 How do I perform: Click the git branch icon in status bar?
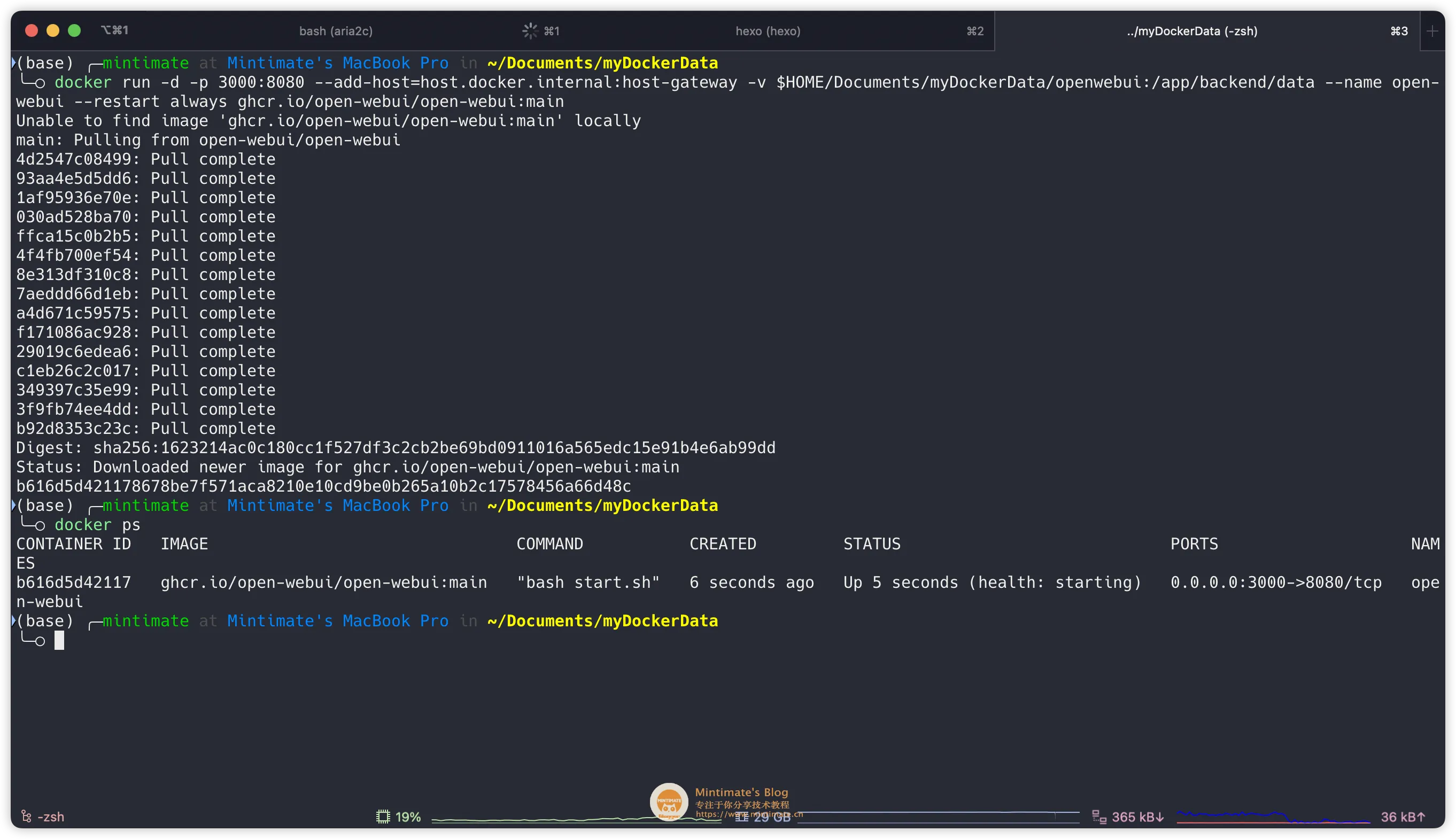pos(26,816)
